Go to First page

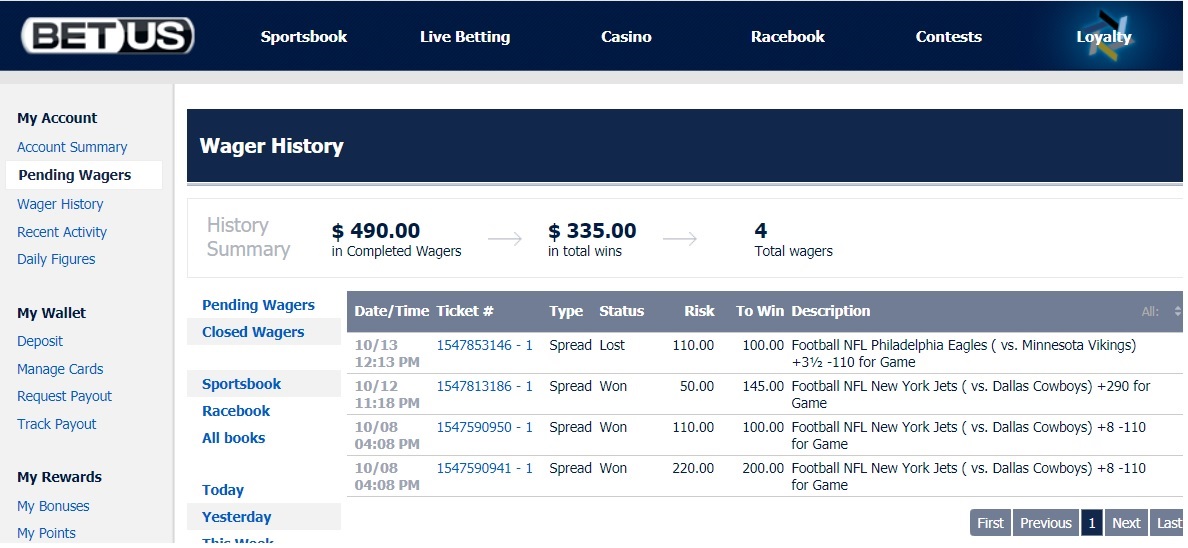[990, 523]
